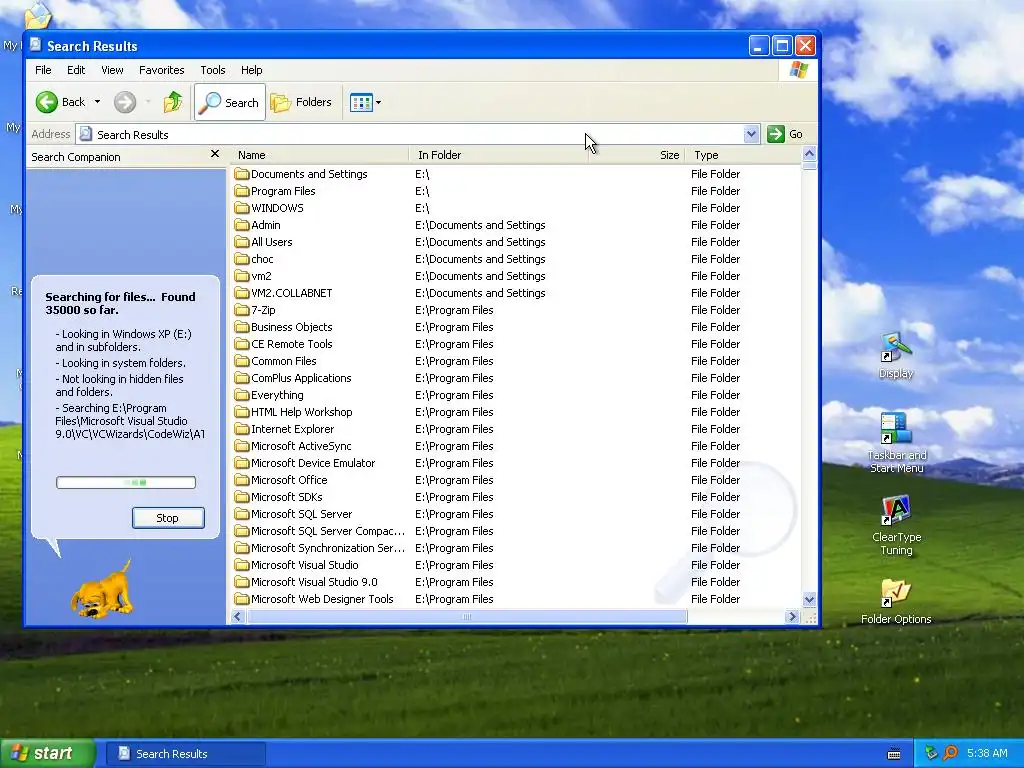
Task: Select the Business Objects folder icon
Action: pyautogui.click(x=242, y=327)
